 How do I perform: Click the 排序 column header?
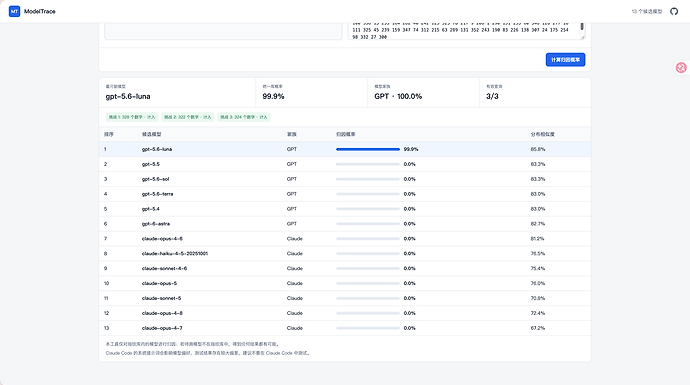point(108,134)
